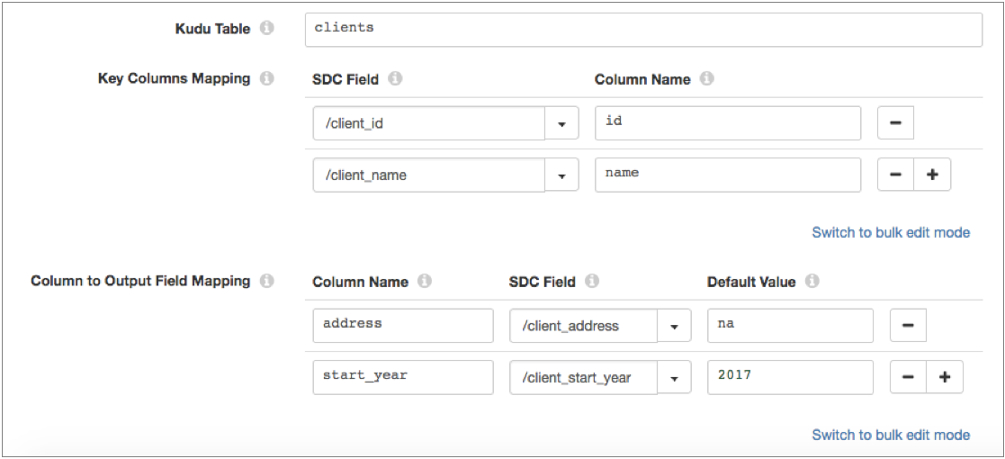Expand the /client_start_year field dropdown
1005x459 pixels.
(674, 378)
